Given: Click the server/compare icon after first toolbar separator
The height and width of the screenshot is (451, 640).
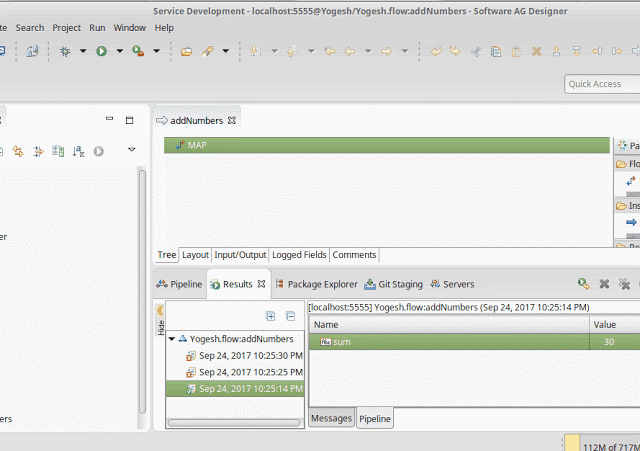Looking at the screenshot, I should 32,51.
